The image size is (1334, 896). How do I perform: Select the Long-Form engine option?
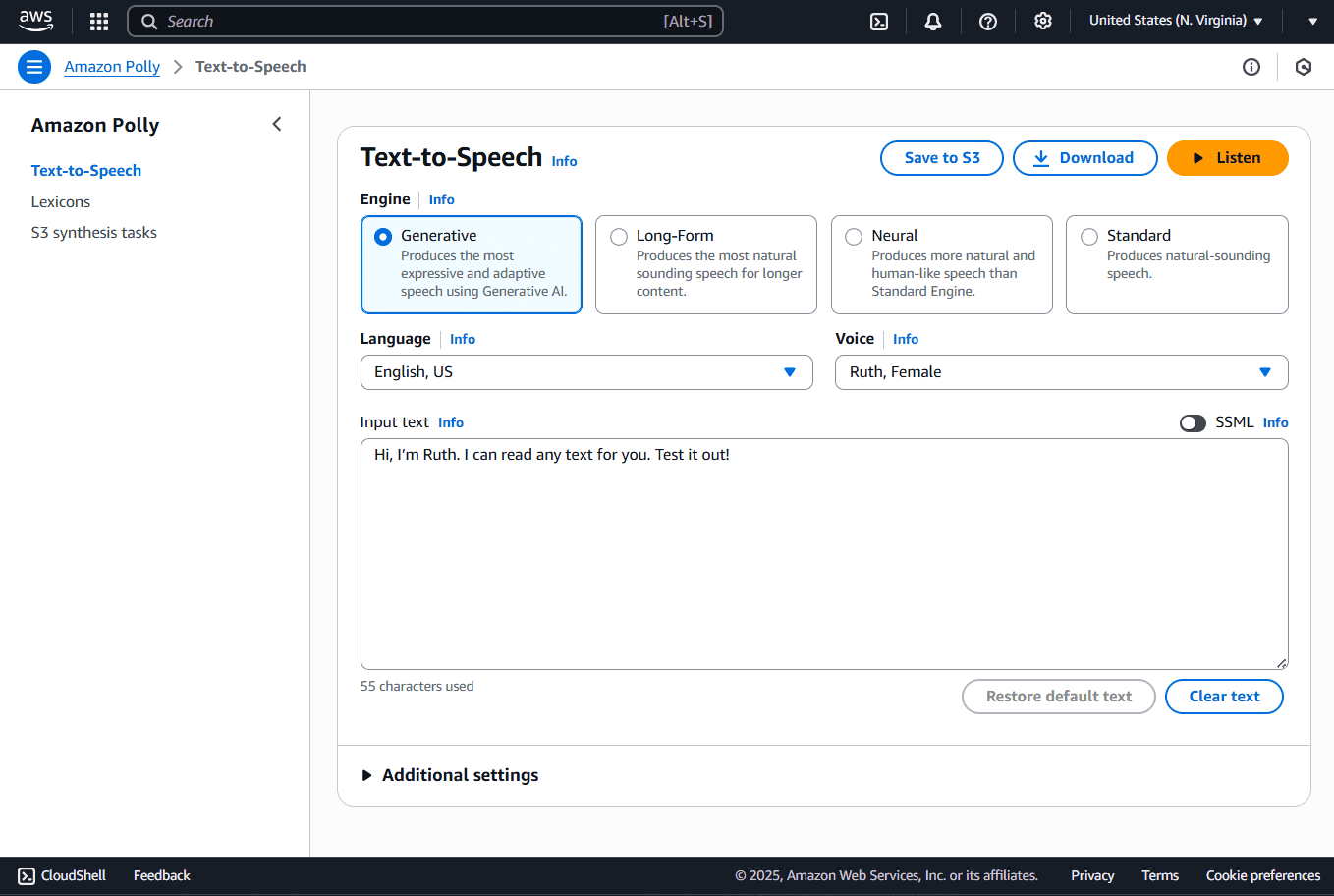coord(706,264)
